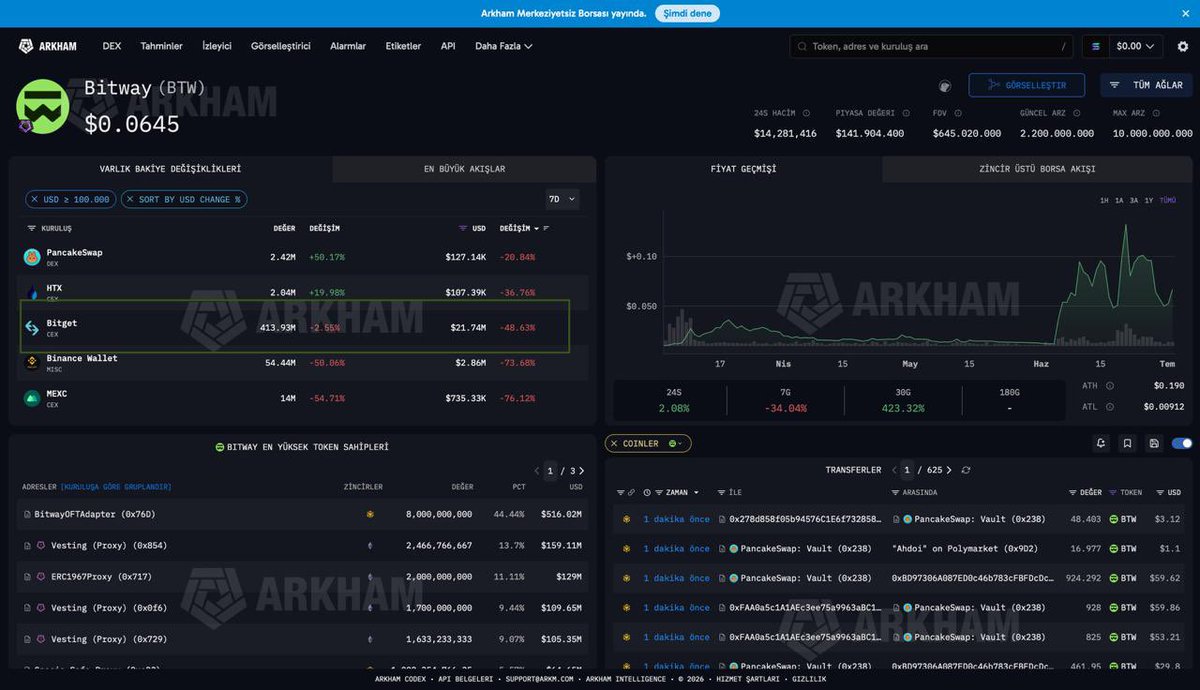Close the top announcement banner
Image resolution: width=1200 pixels, height=690 pixels.
coord(1186,12)
